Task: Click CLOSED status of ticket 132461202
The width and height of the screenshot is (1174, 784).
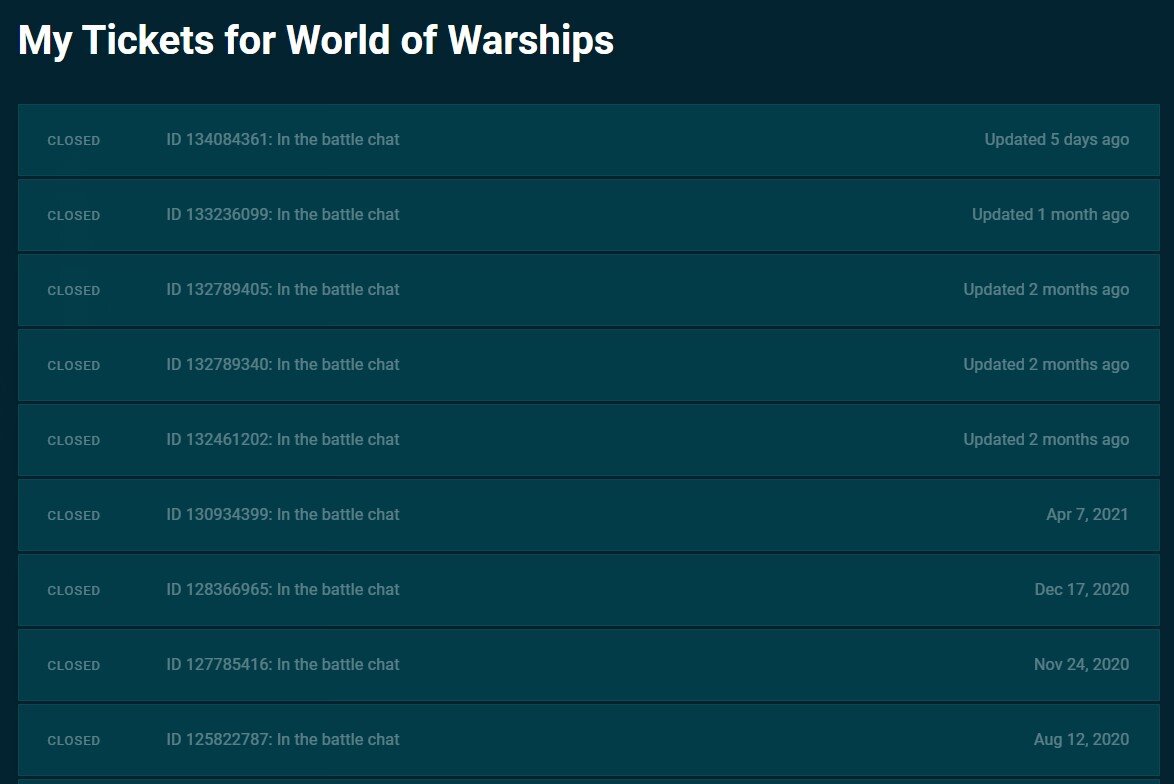Action: (x=74, y=441)
